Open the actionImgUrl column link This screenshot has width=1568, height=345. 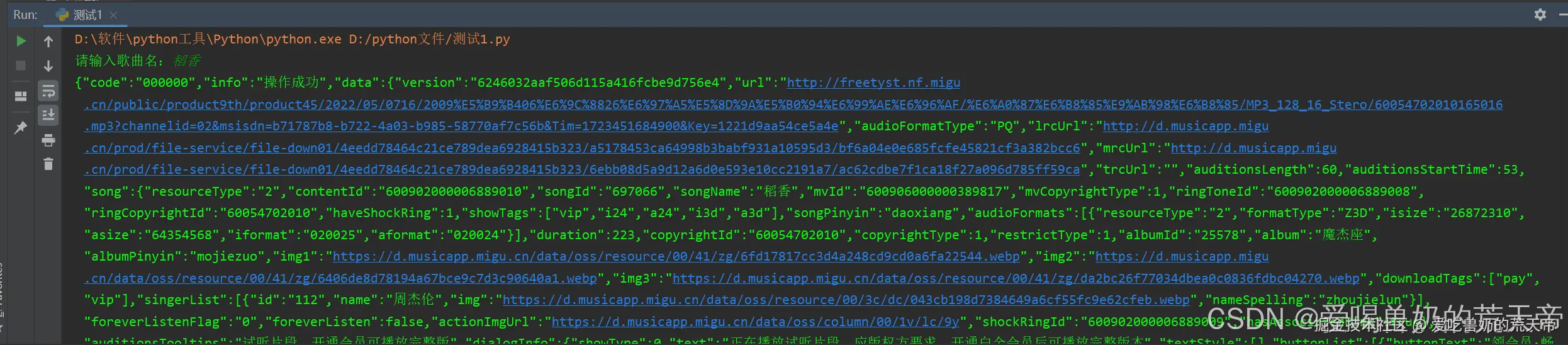[755, 322]
